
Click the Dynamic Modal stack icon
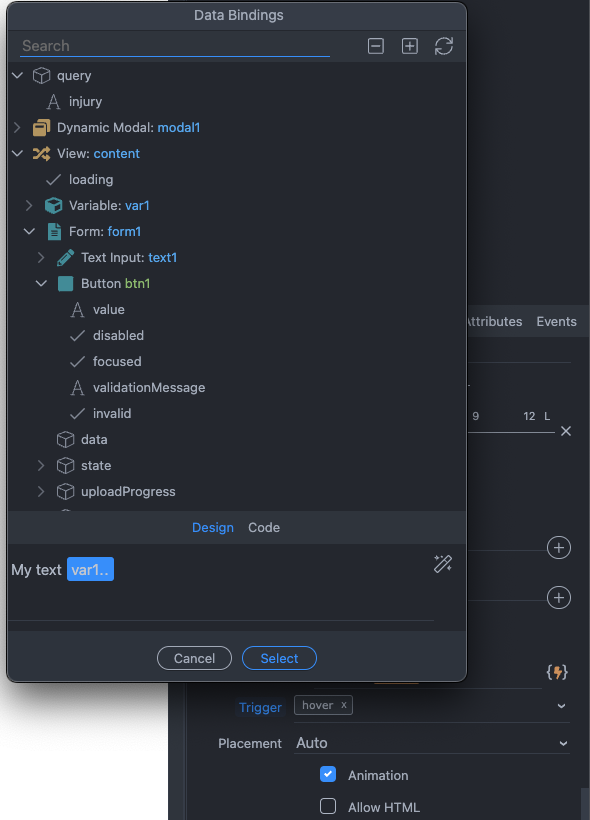click(40, 127)
